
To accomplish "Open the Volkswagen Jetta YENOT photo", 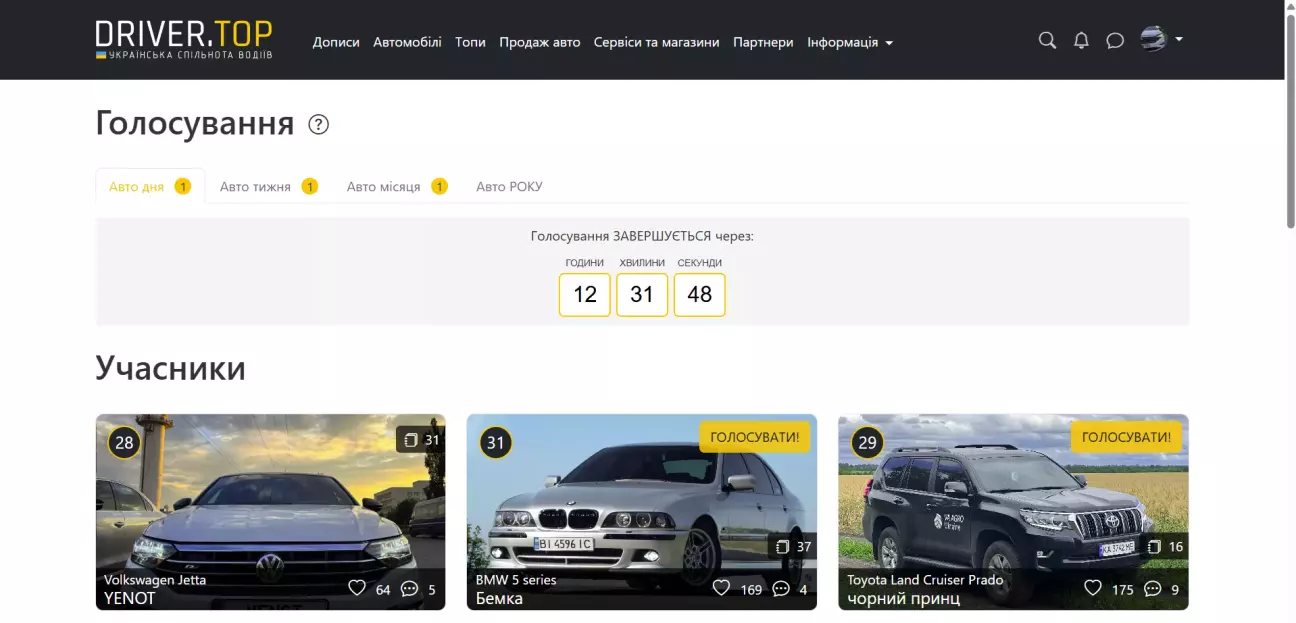I will (270, 510).
